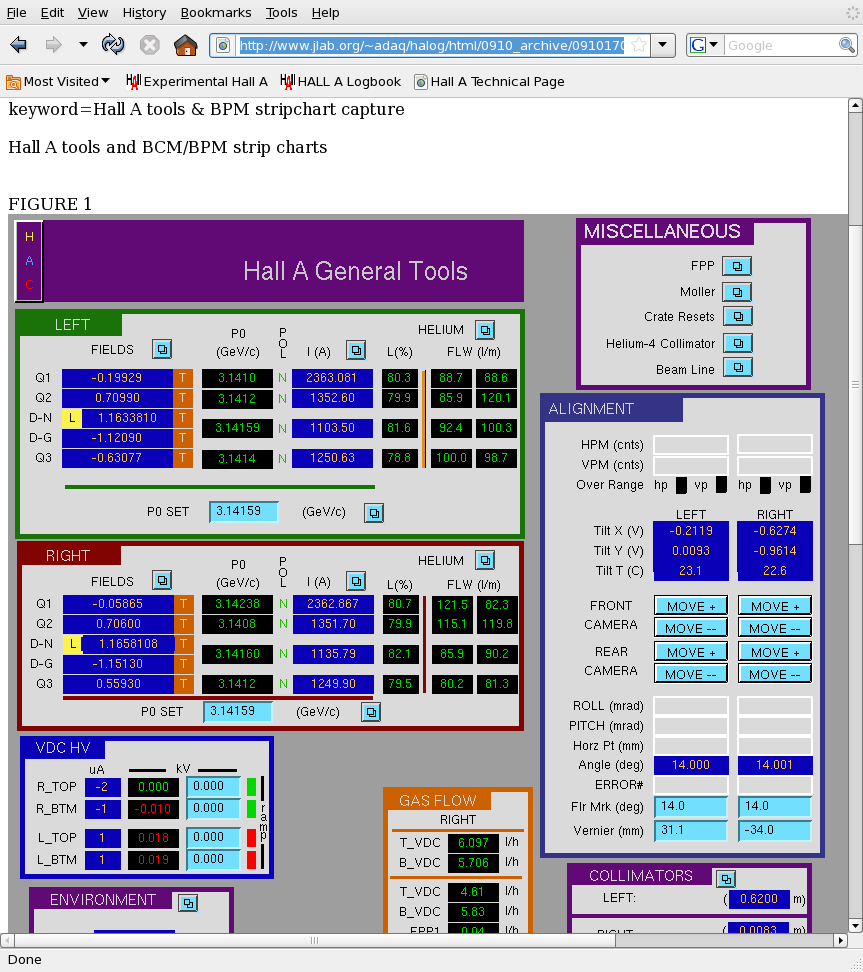Image resolution: width=863 pixels, height=972 pixels.
Task: Click the RIGHT P0 SET 3.14159 field
Action: tap(237, 711)
